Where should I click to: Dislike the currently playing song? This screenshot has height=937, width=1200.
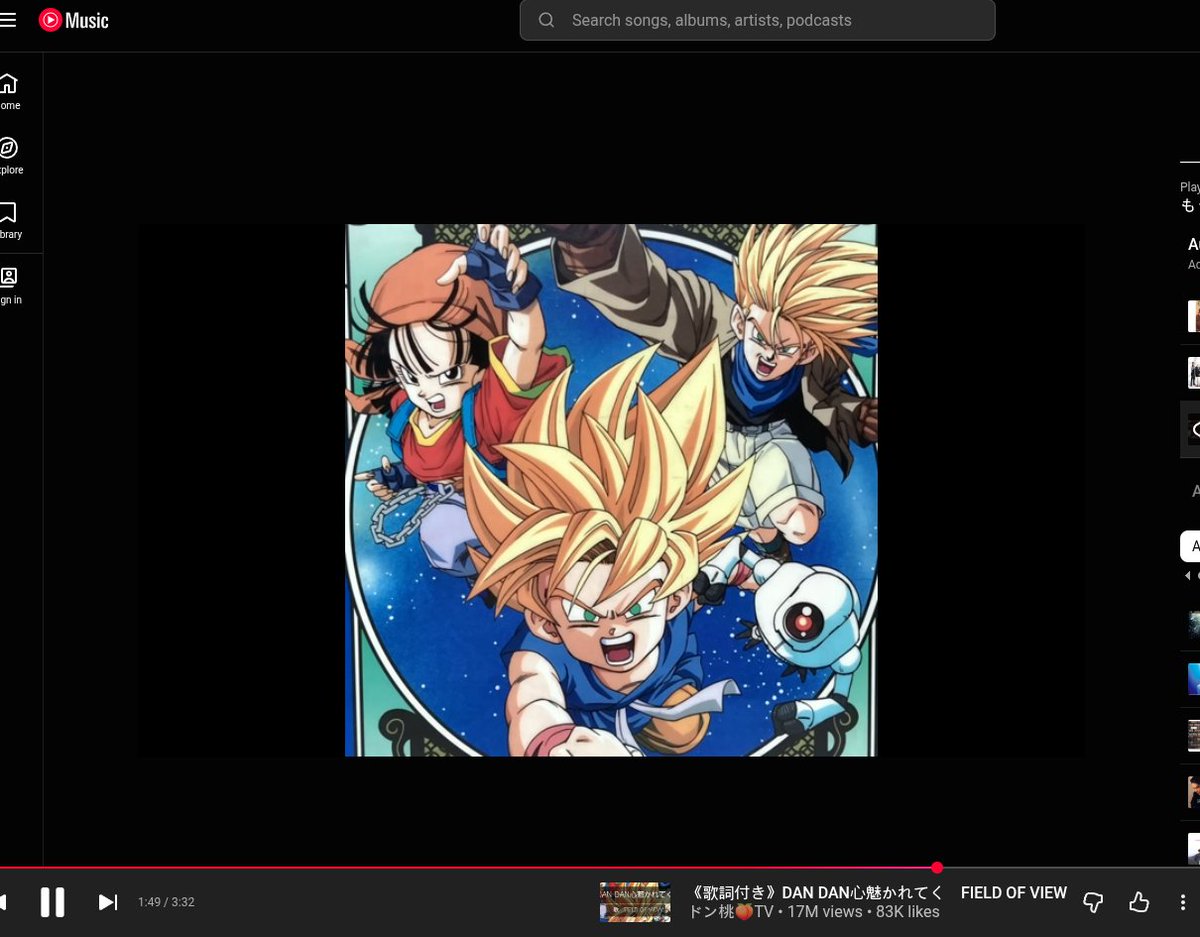[x=1092, y=902]
